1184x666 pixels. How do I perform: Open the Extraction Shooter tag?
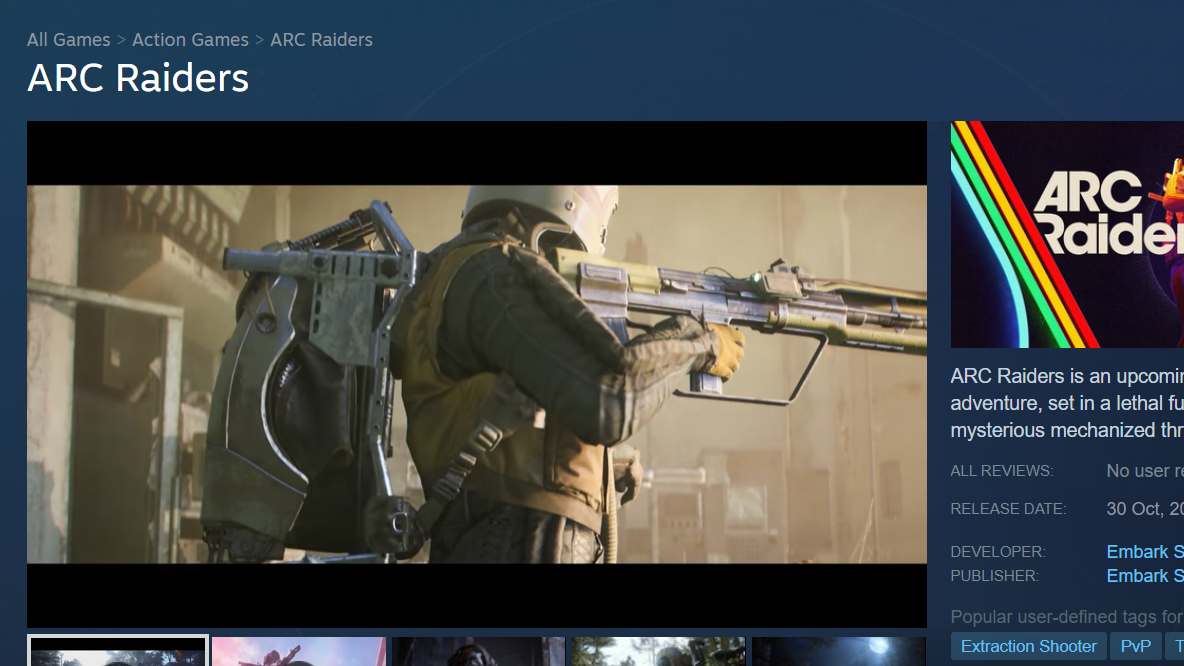[x=1028, y=646]
